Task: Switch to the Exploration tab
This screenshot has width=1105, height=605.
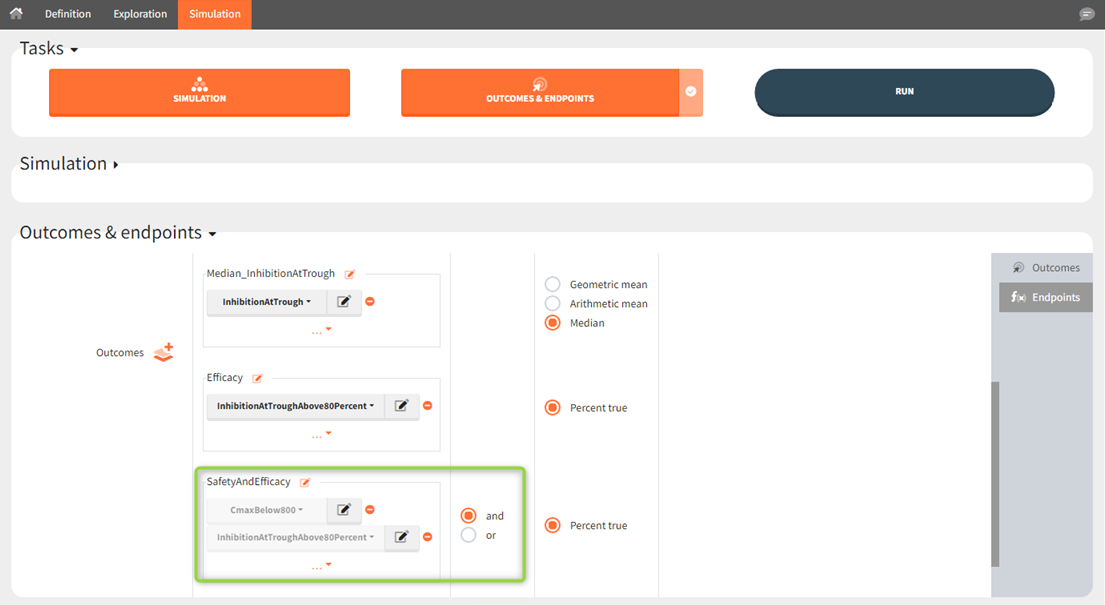Action: (x=140, y=14)
